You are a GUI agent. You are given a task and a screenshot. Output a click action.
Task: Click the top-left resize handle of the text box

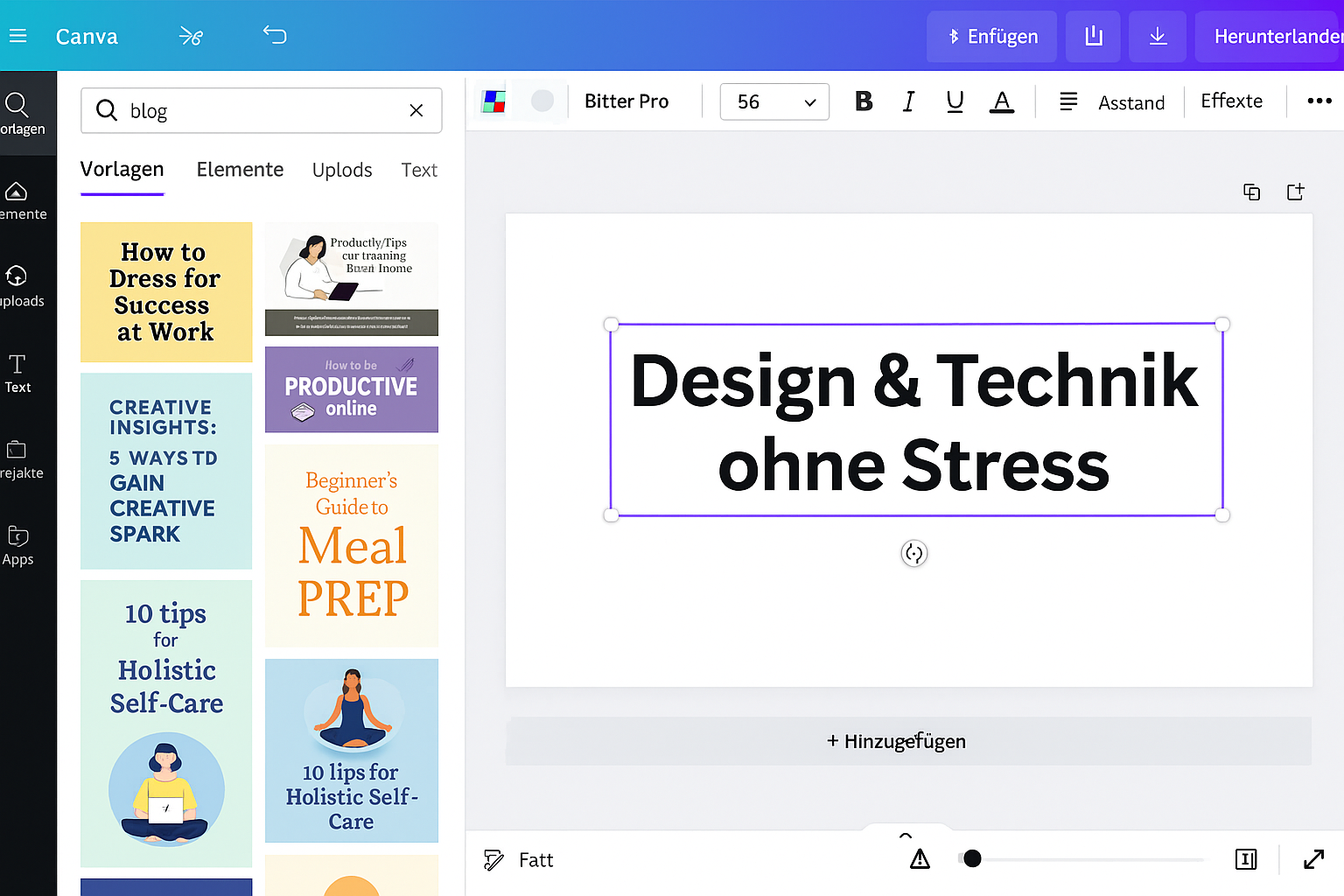point(612,325)
